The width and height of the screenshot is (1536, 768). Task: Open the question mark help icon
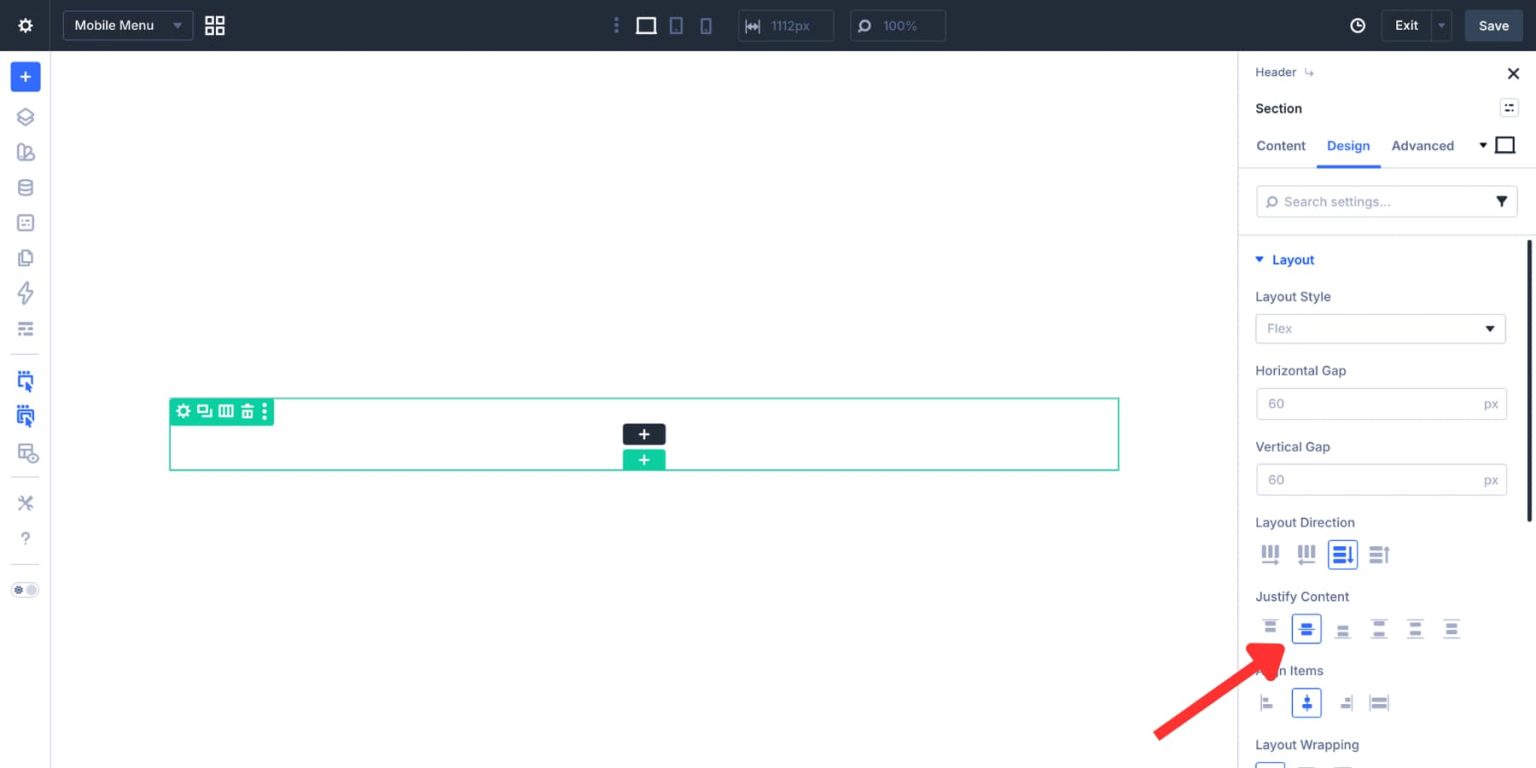[x=25, y=539]
